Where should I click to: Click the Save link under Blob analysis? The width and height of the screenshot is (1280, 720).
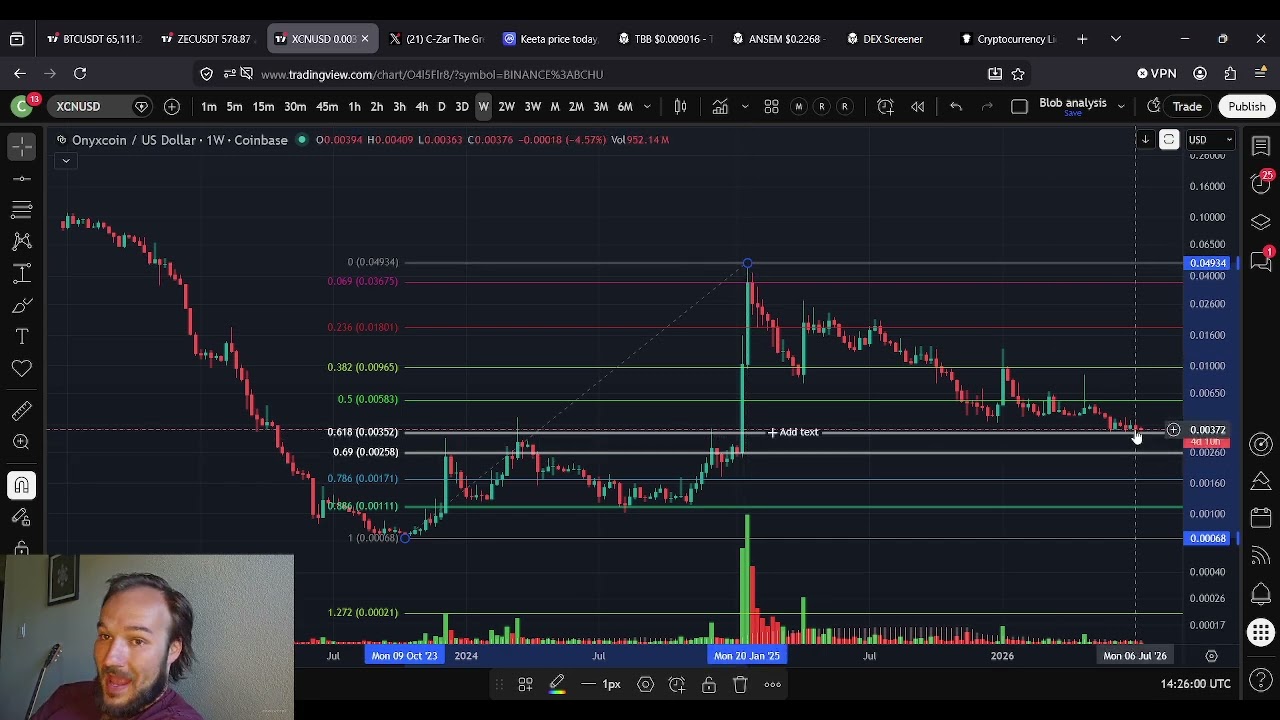pos(1072,113)
